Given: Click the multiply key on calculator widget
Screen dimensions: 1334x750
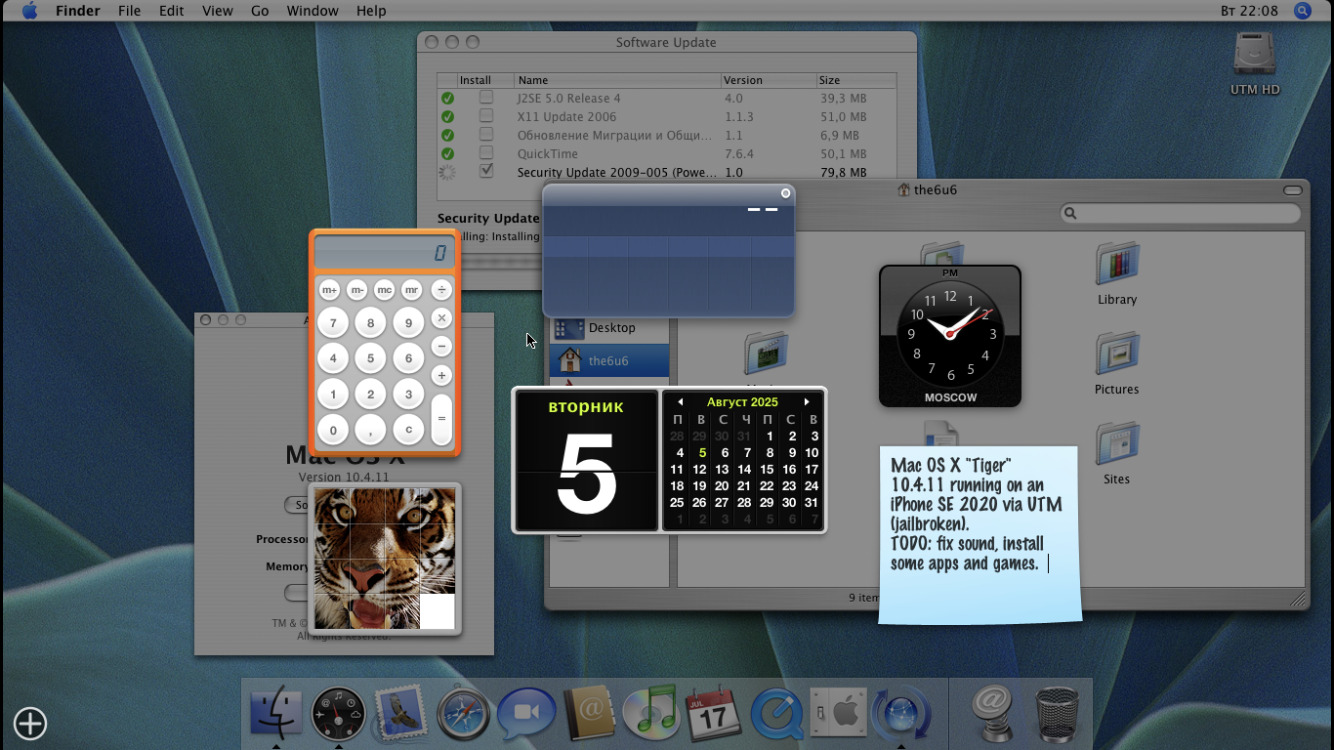Looking at the screenshot, I should click(441, 318).
